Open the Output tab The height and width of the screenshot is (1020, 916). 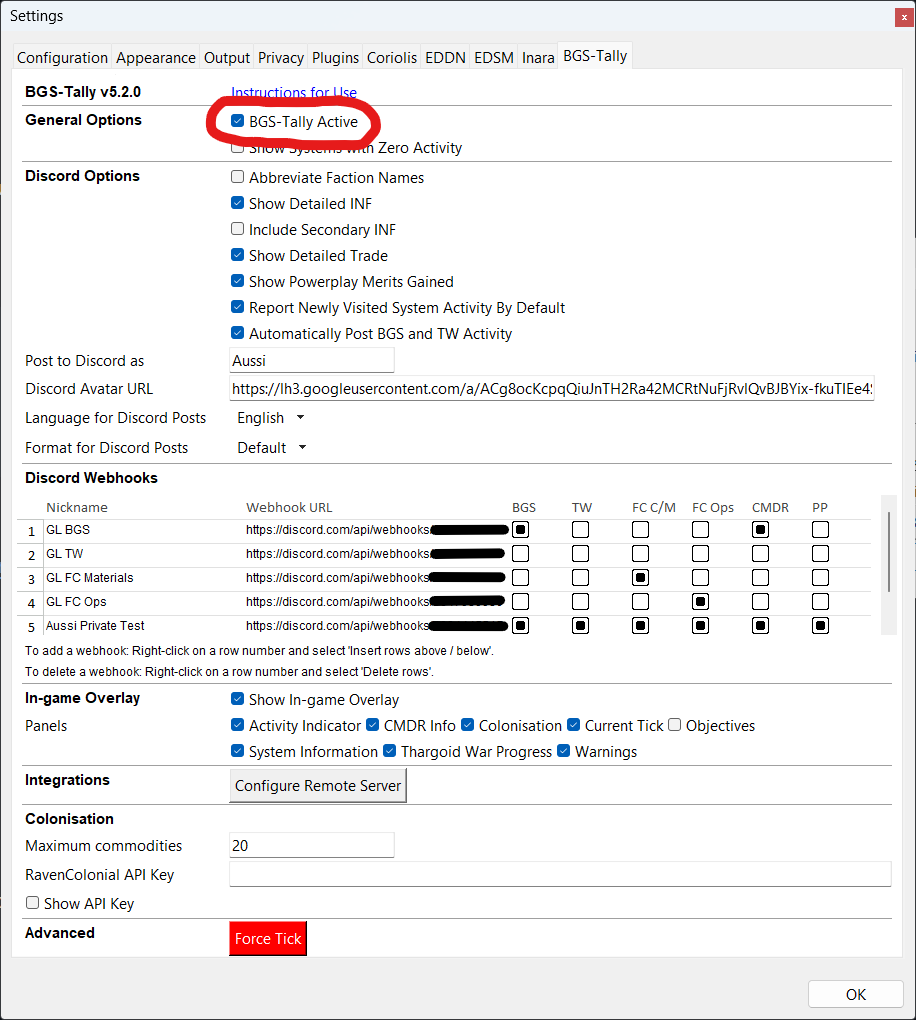(226, 58)
